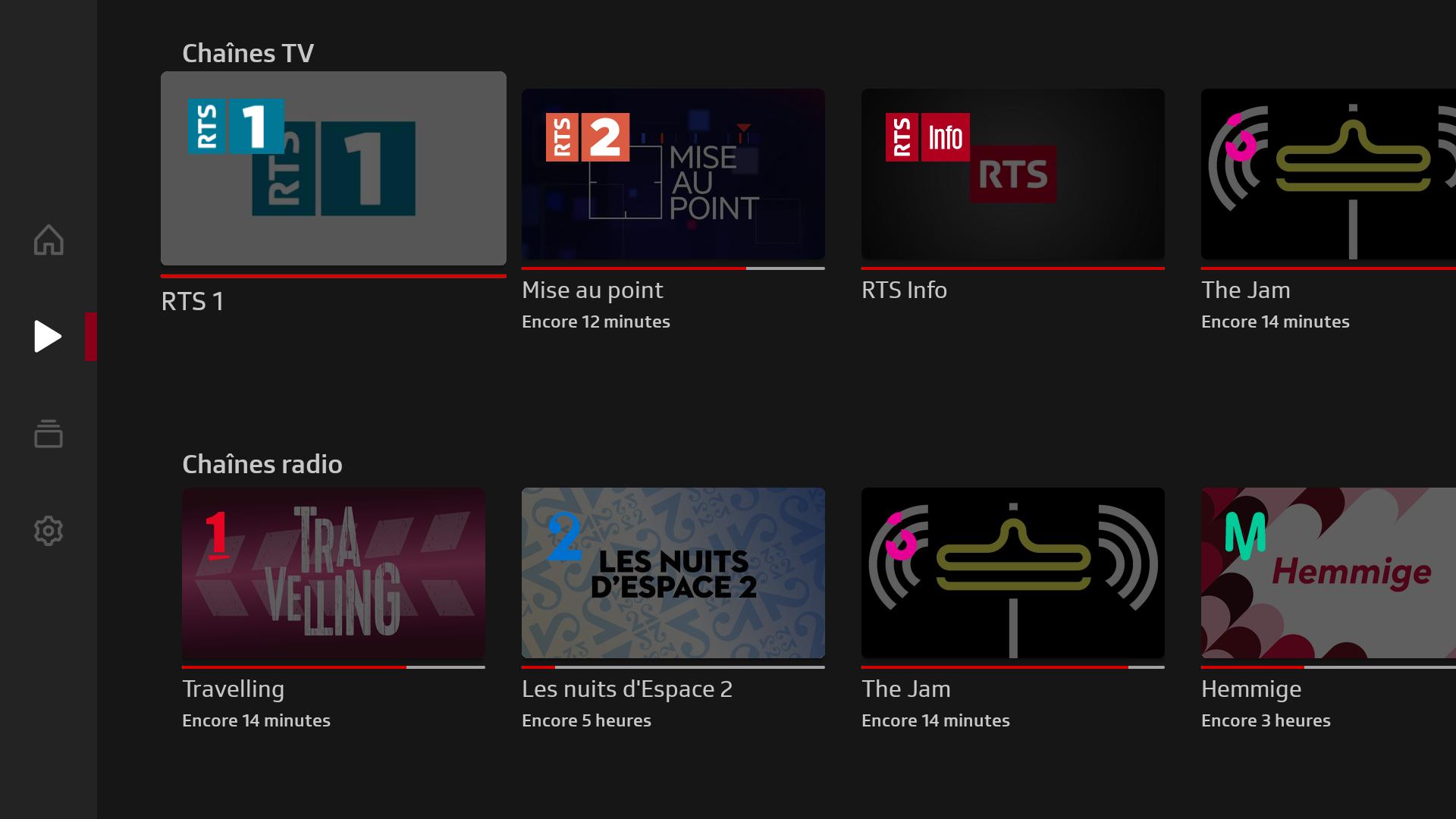The image size is (1456, 819).
Task: Click Encore 5 heures text
Action: [586, 720]
